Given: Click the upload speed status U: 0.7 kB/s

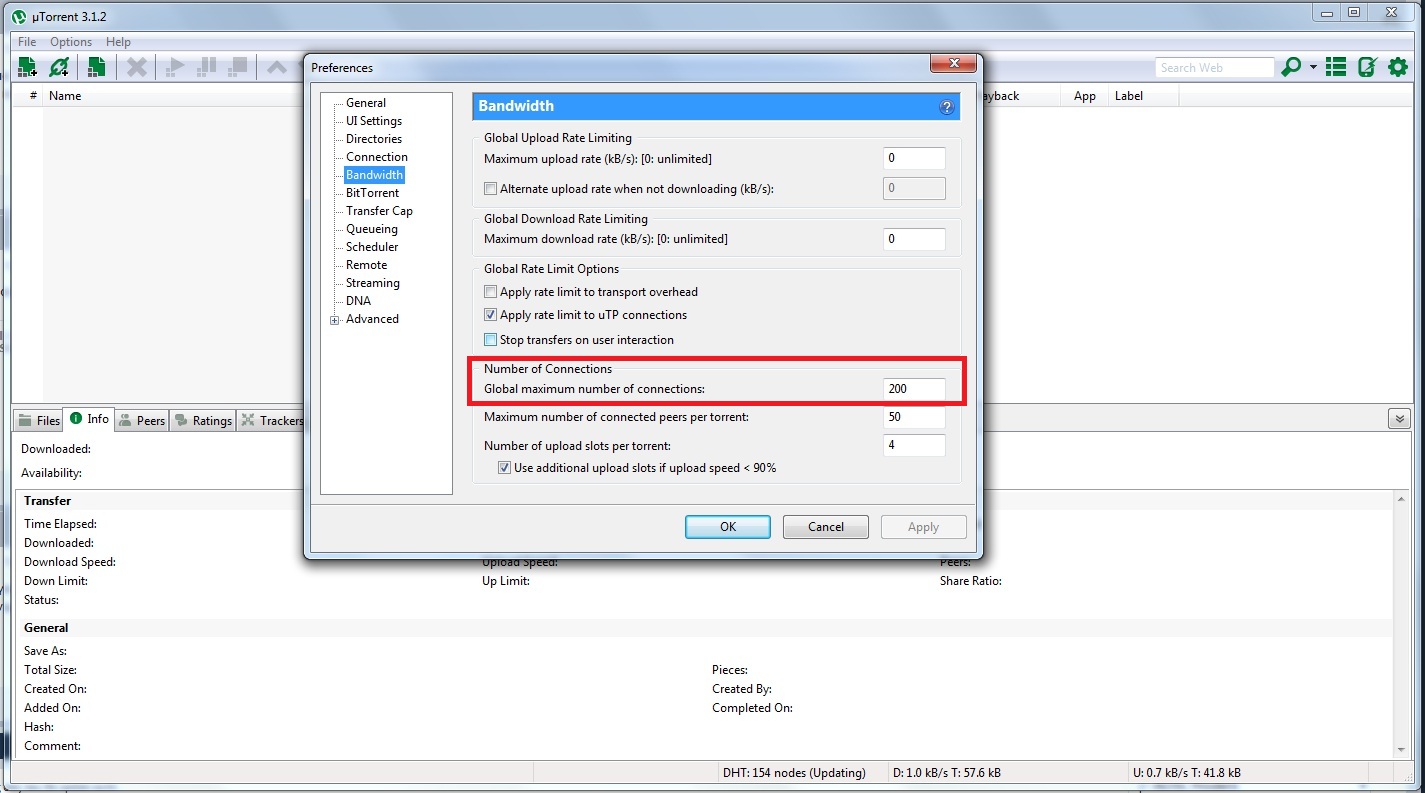Looking at the screenshot, I should click(x=1186, y=773).
